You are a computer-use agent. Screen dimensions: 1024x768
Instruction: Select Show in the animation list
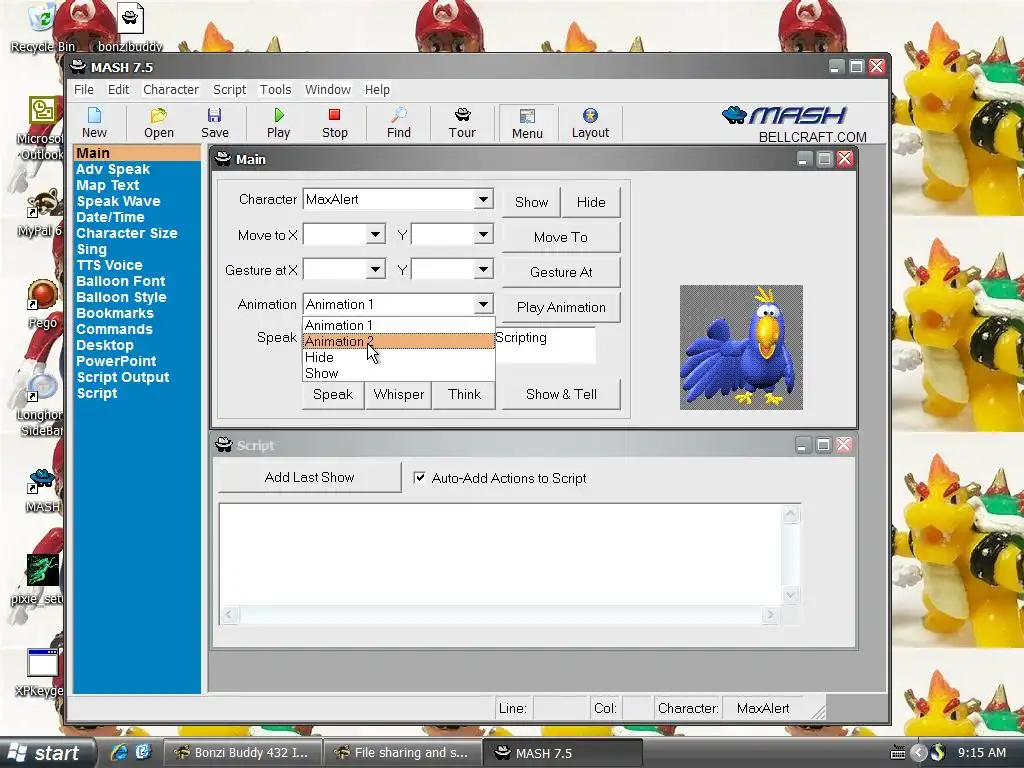398,374
